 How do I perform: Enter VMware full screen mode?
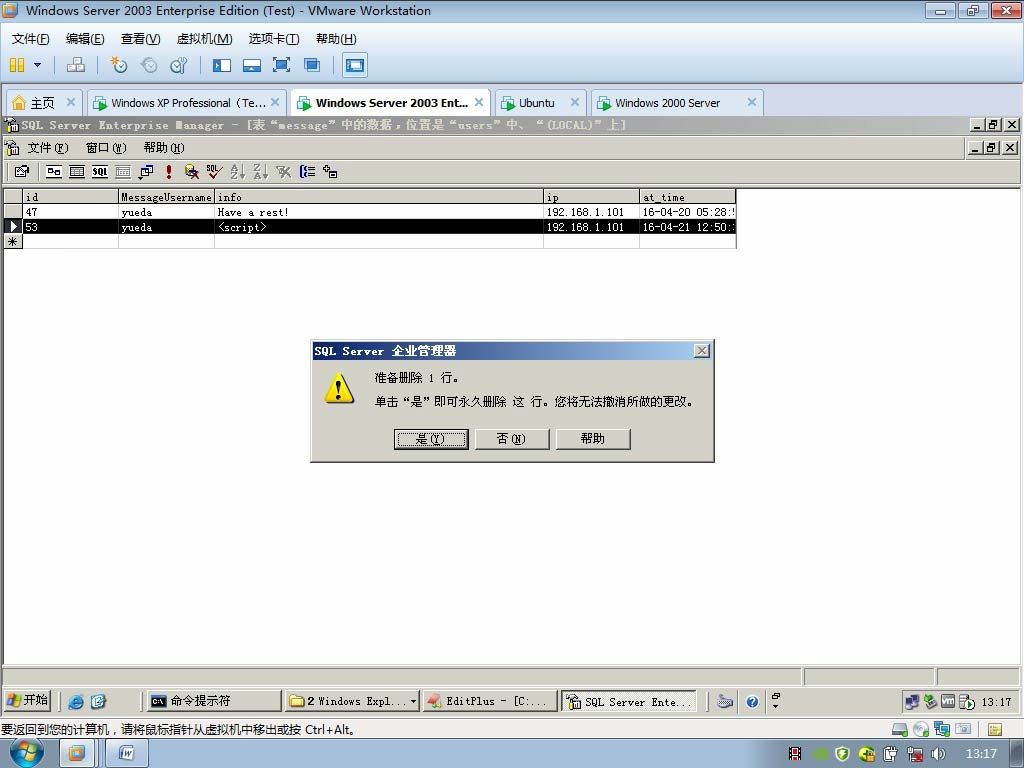tap(281, 65)
